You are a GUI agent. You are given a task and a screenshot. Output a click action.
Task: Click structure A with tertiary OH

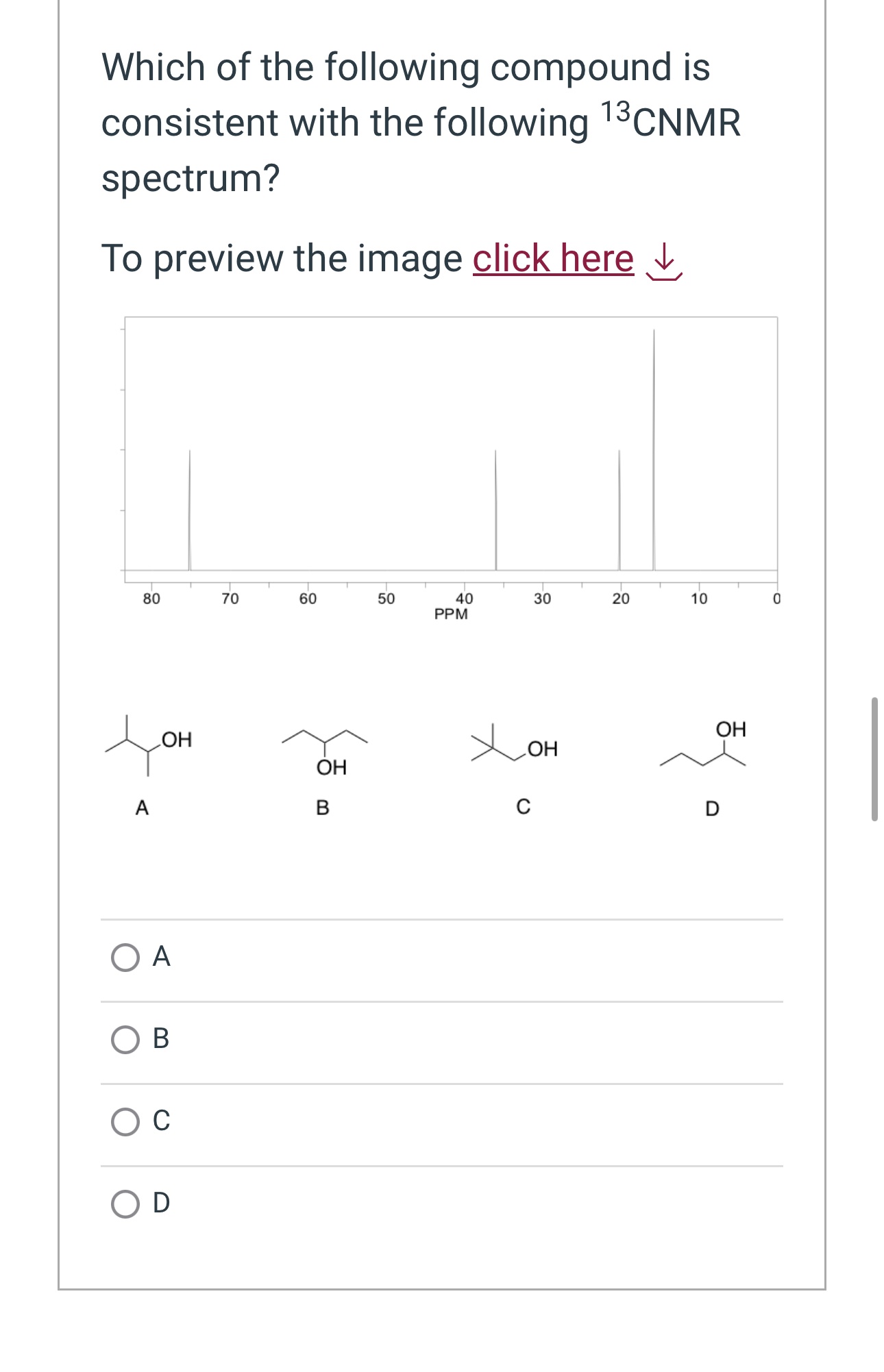pyautogui.click(x=148, y=747)
